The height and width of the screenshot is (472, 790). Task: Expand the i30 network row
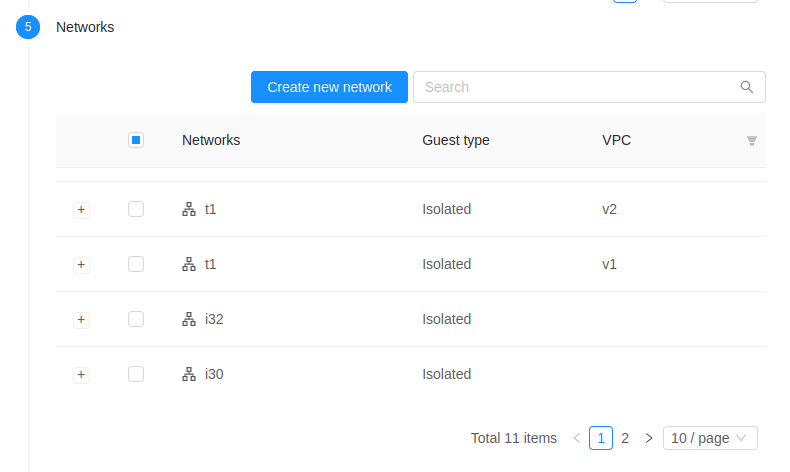pyautogui.click(x=82, y=375)
